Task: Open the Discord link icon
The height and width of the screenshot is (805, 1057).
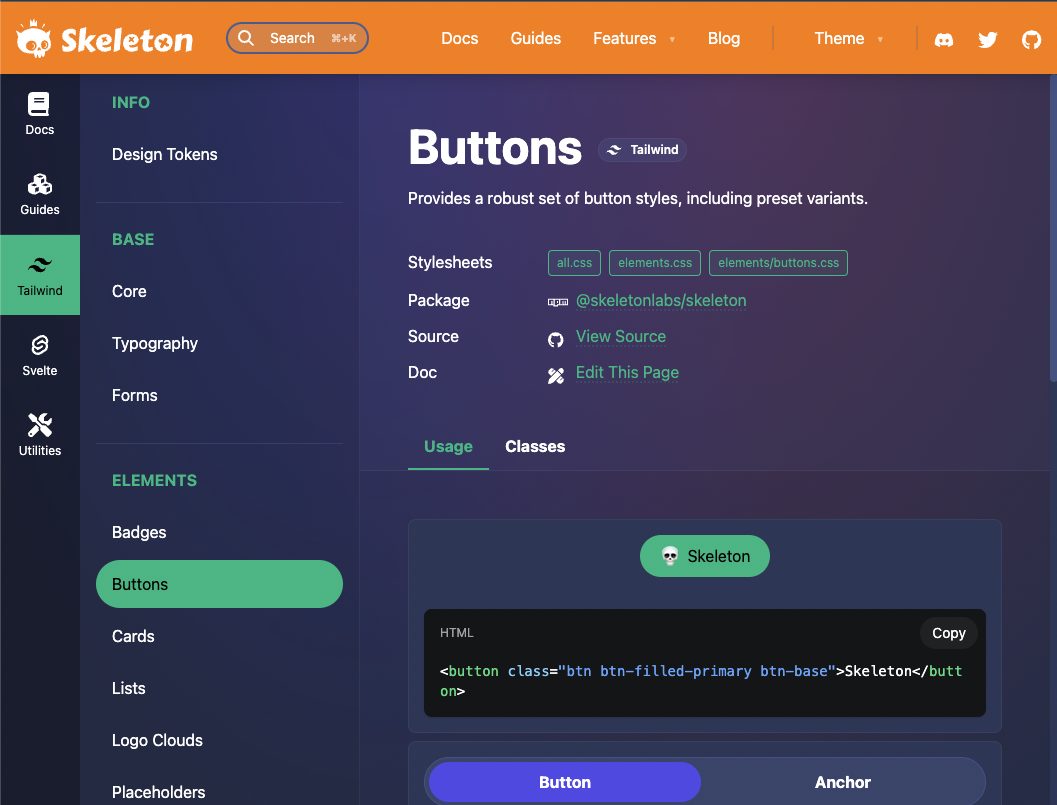Action: (944, 40)
